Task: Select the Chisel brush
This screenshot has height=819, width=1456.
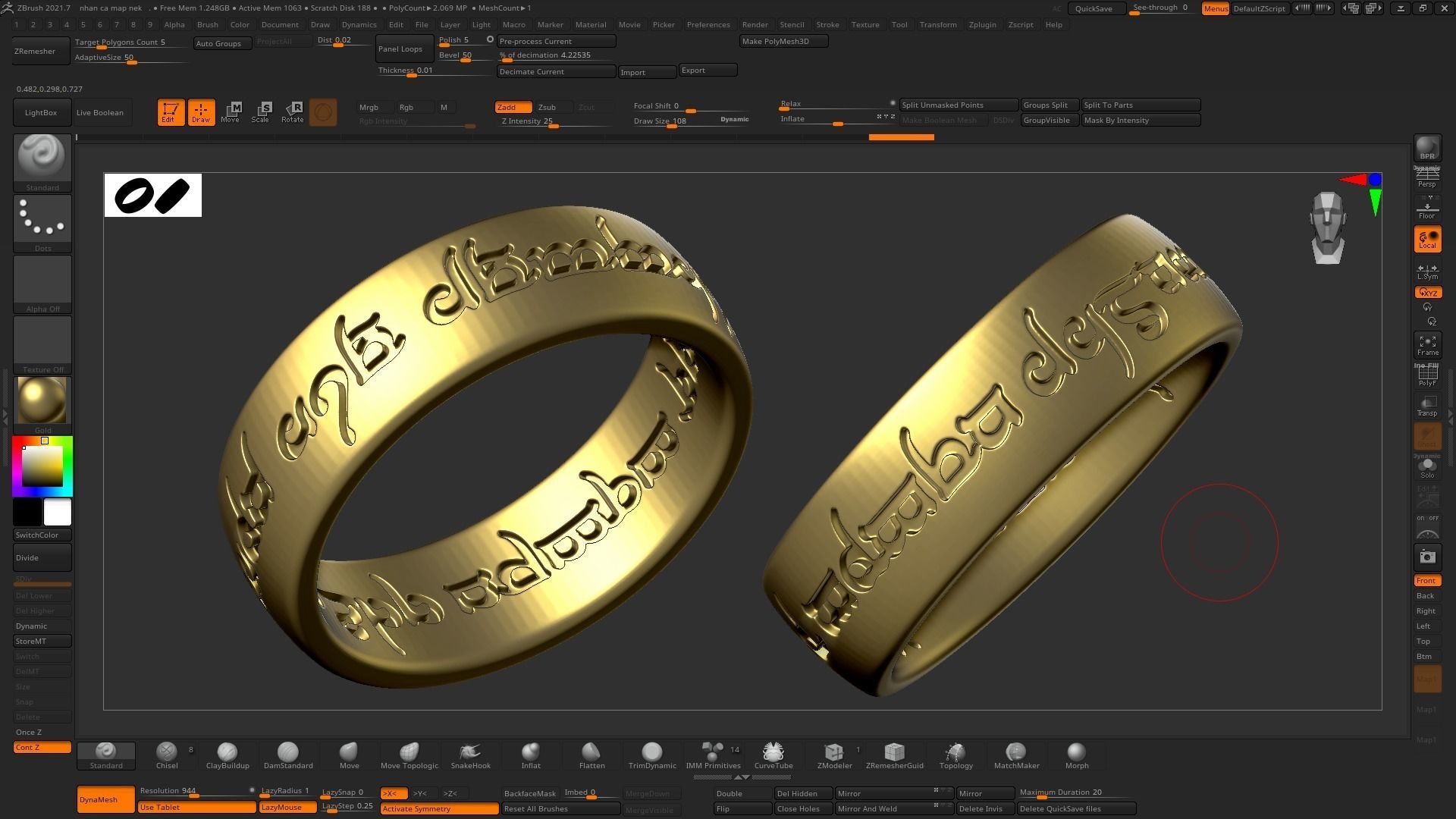Action: click(167, 756)
